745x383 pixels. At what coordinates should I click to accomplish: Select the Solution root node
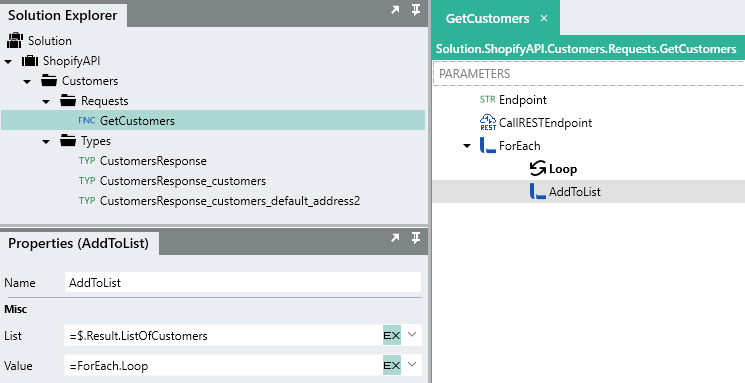pos(49,41)
